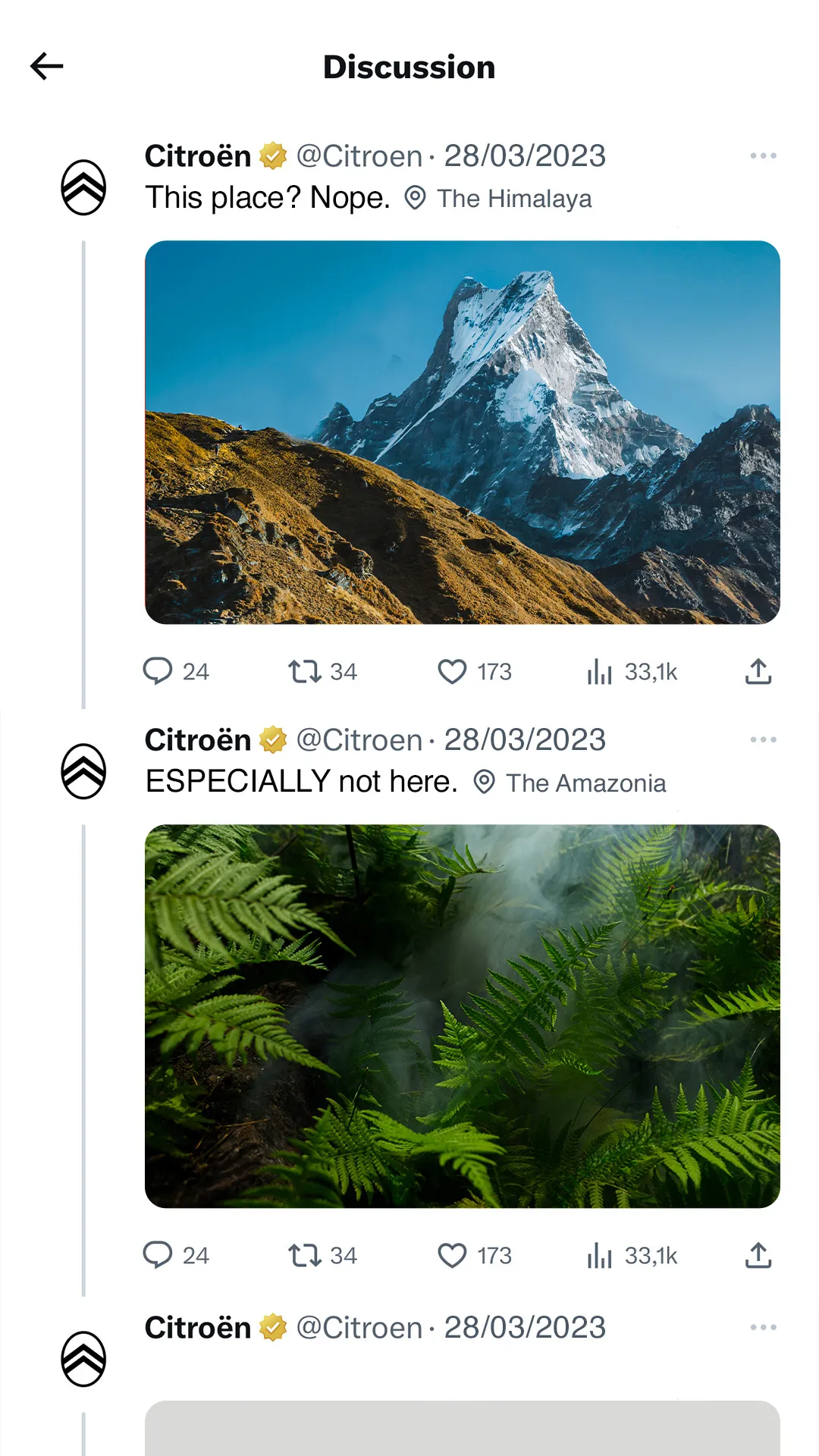This screenshot has height=1456, width=819.
Task: Open more options for third tweet
Action: [x=763, y=1327]
